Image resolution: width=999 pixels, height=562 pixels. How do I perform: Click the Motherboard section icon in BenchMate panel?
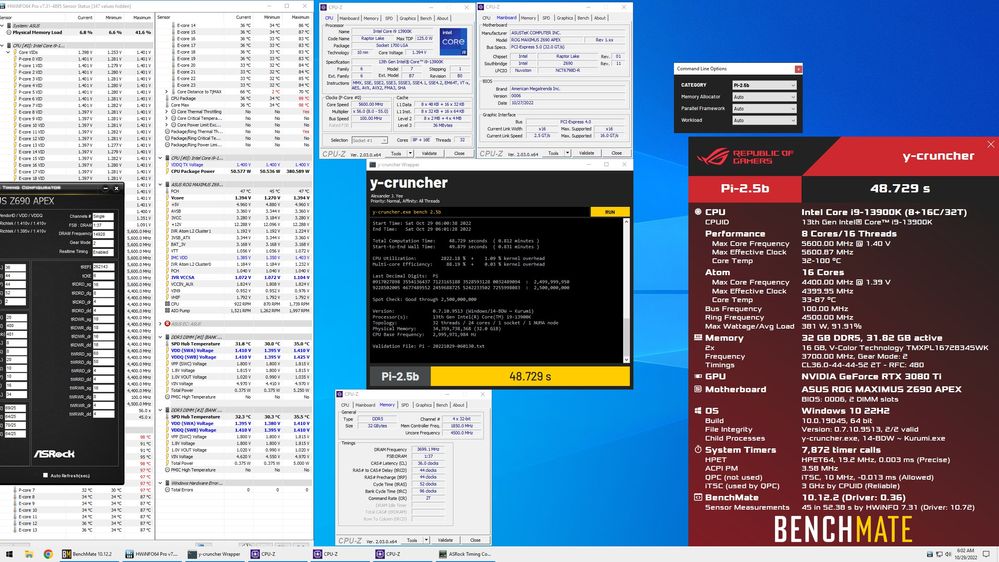pyautogui.click(x=698, y=389)
